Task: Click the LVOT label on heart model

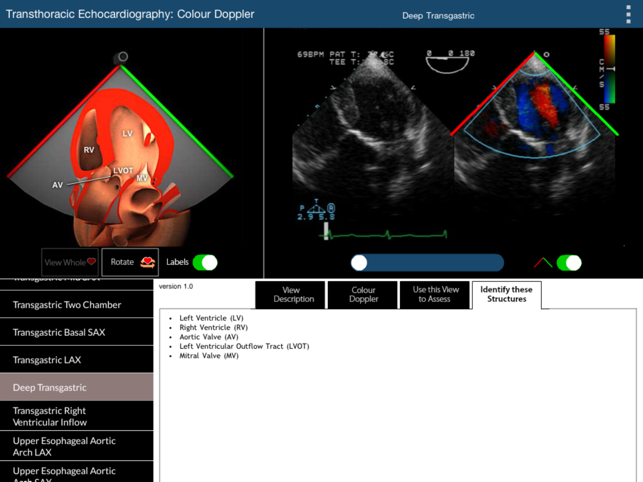Action: 123,171
